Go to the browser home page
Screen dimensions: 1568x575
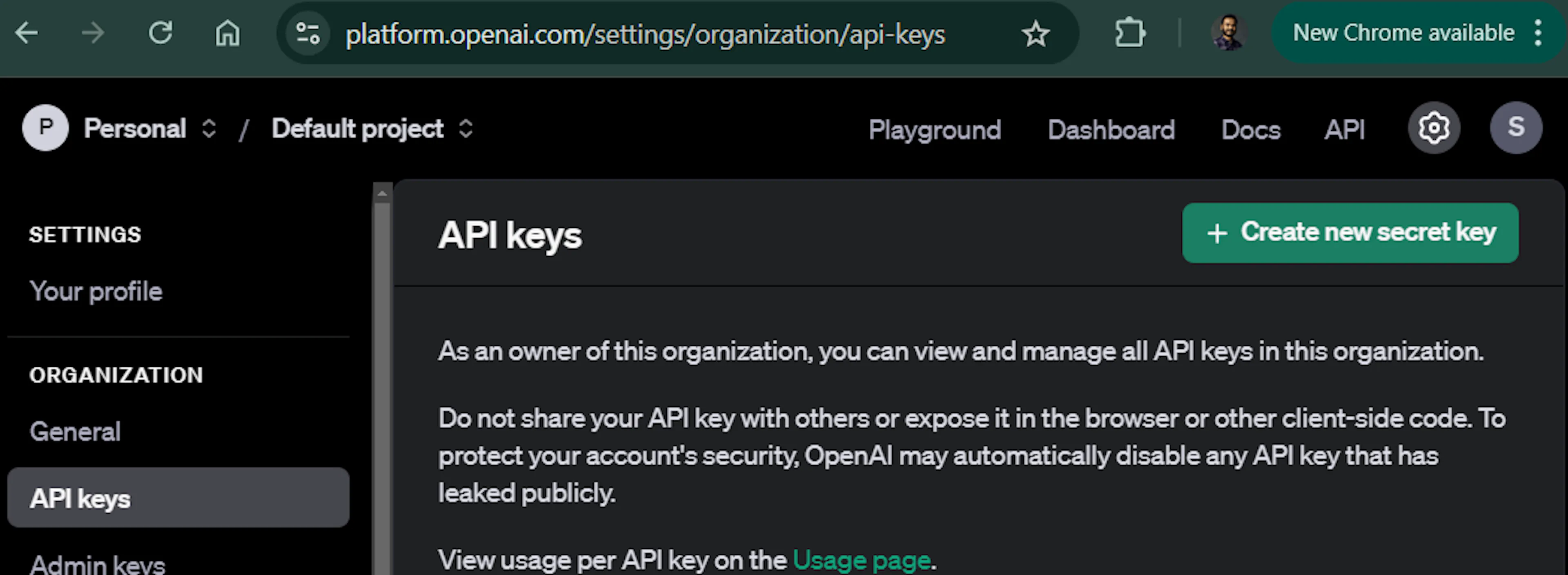click(228, 33)
